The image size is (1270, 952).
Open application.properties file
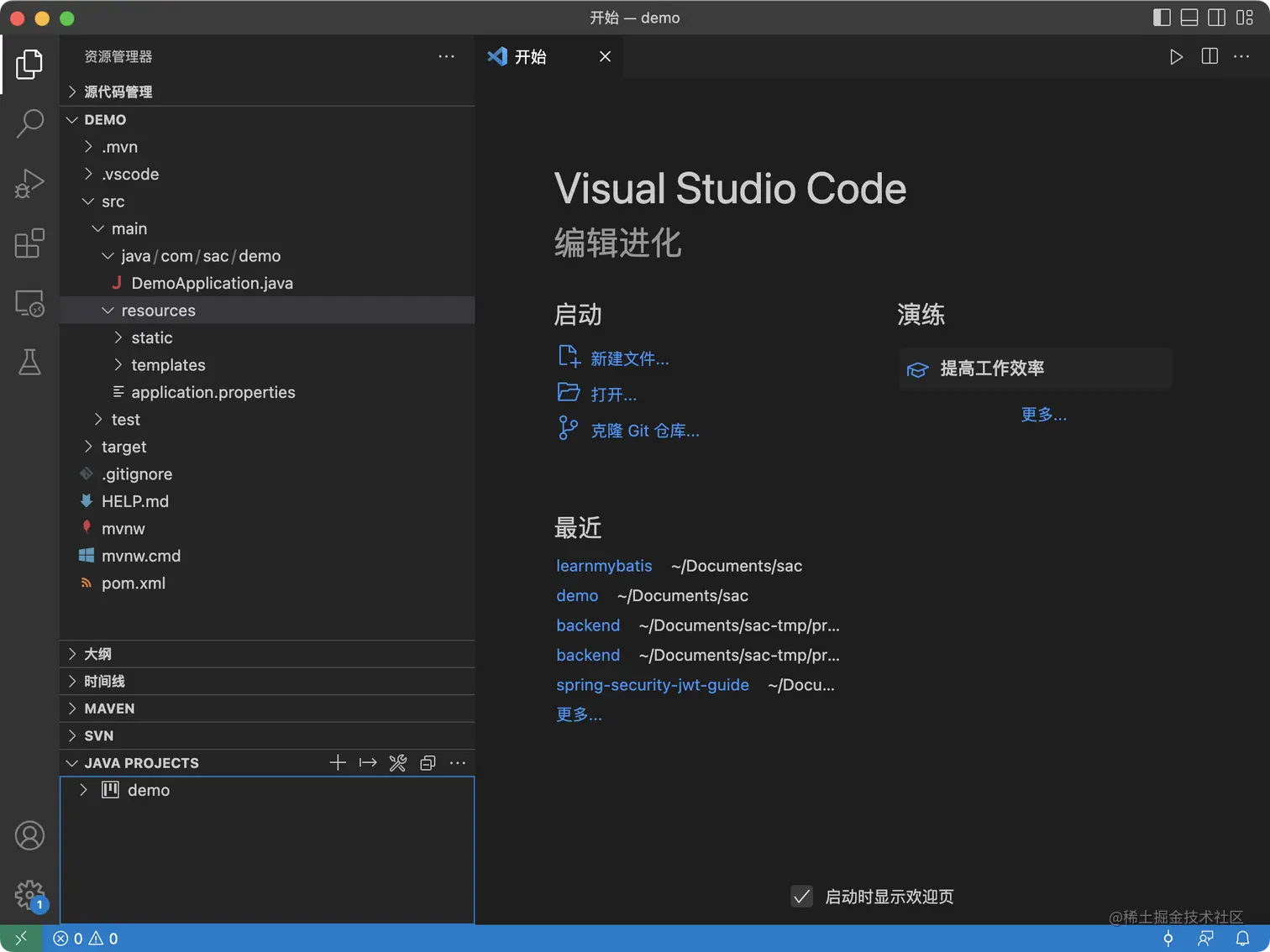[x=267, y=392]
